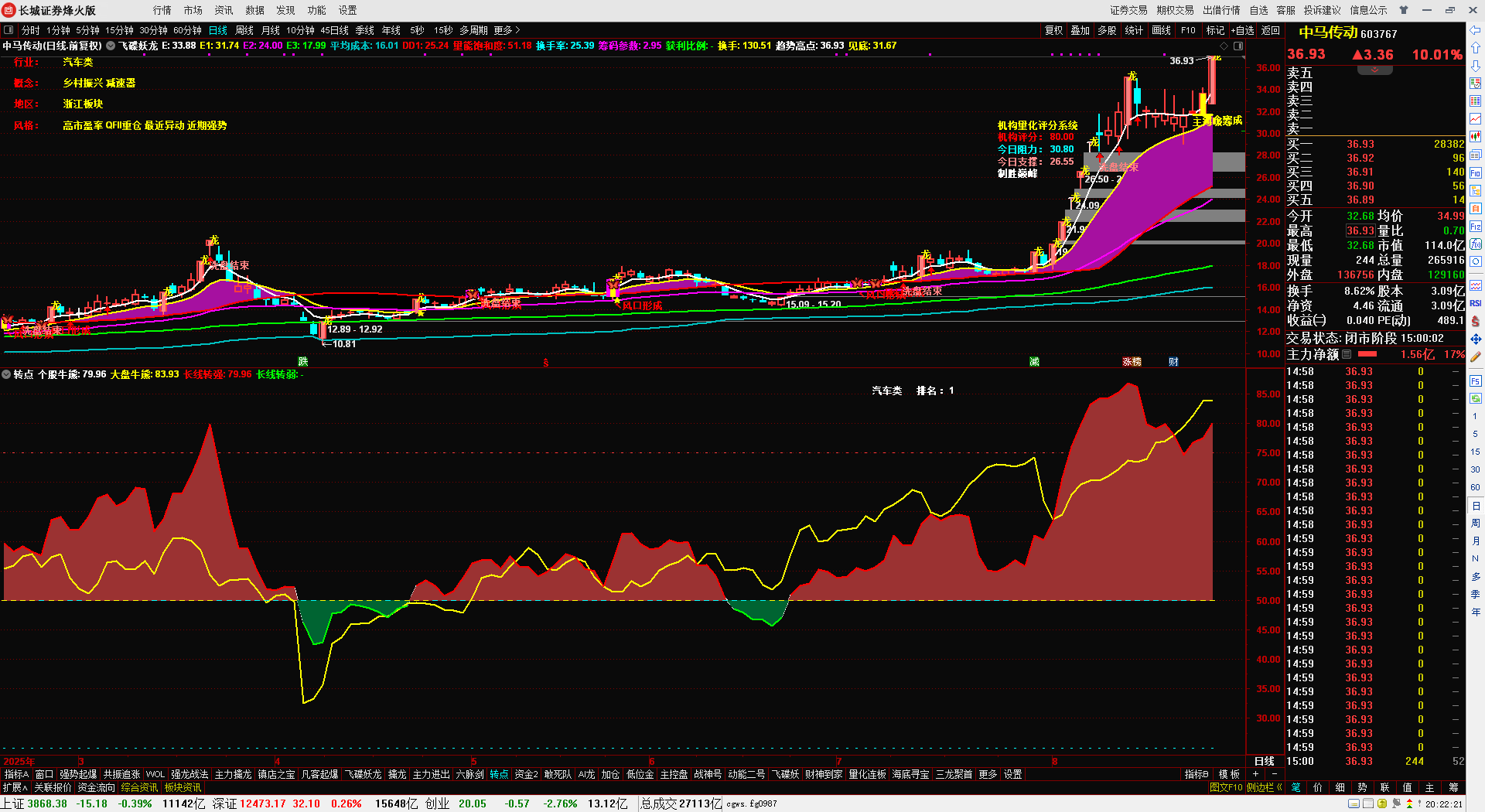Open the 行情 menu
Viewport: 1485px width, 812px height.
tap(162, 10)
